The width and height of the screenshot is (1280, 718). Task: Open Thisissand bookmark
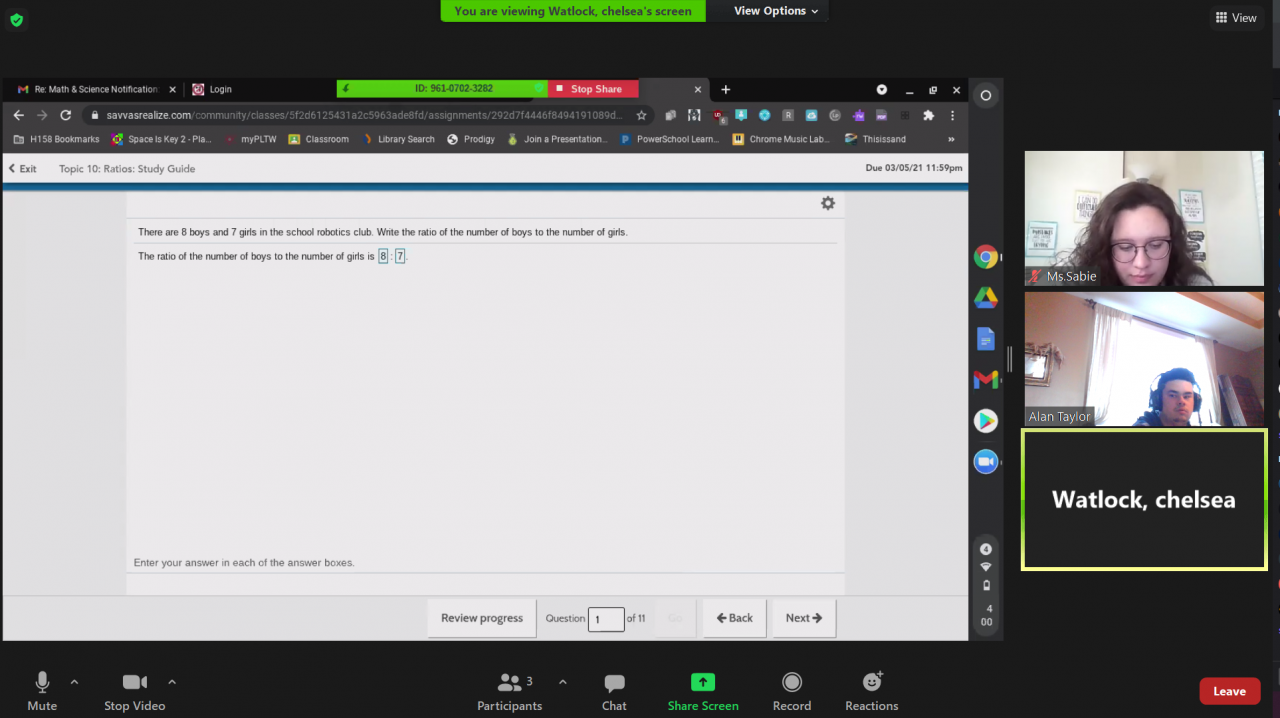[x=875, y=139]
